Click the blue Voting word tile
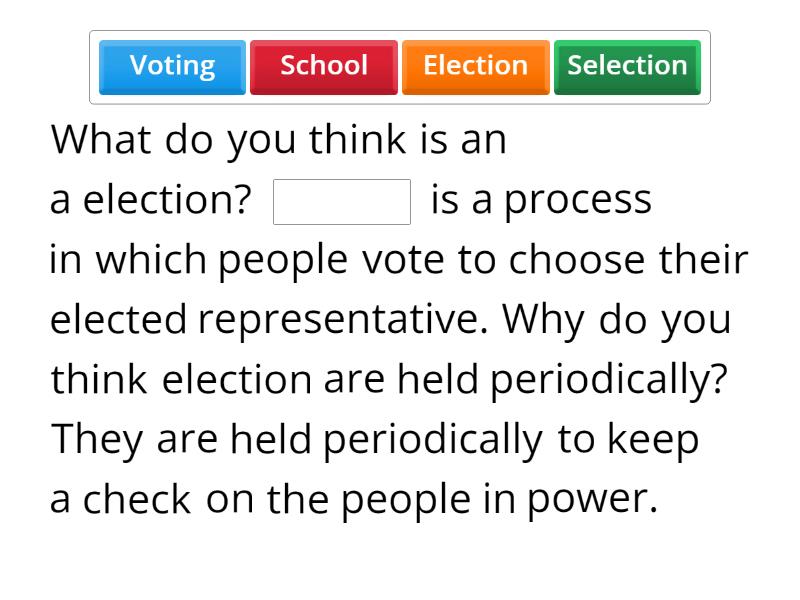 pyautogui.click(x=172, y=66)
